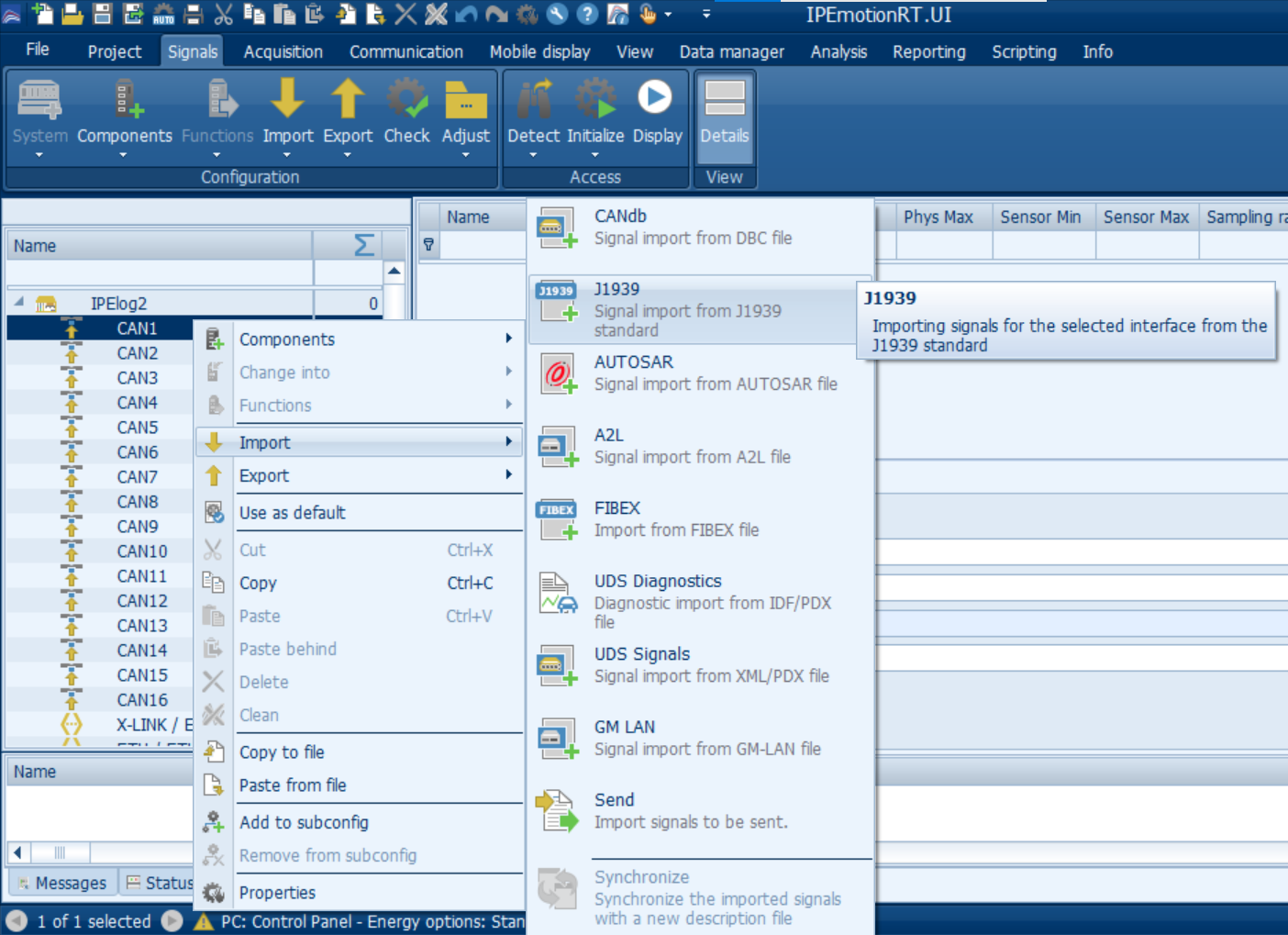This screenshot has height=935, width=1288.
Task: Switch to the Project tab
Action: (x=115, y=51)
